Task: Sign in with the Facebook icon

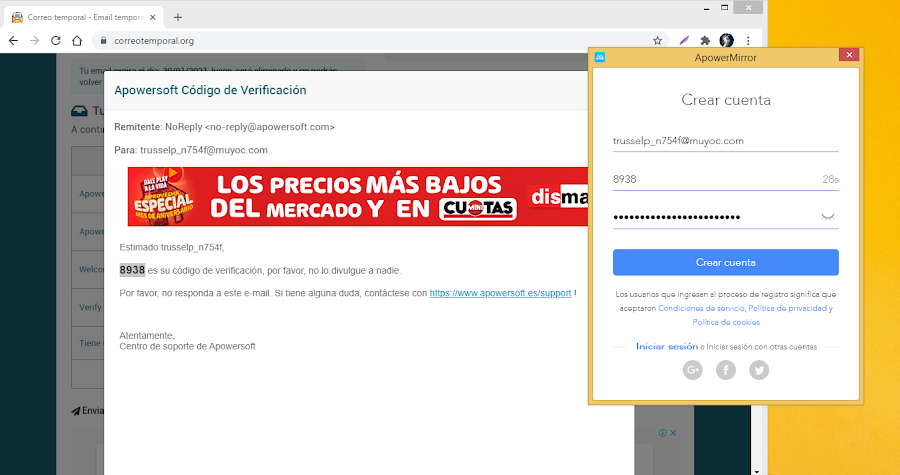Action: coord(726,370)
